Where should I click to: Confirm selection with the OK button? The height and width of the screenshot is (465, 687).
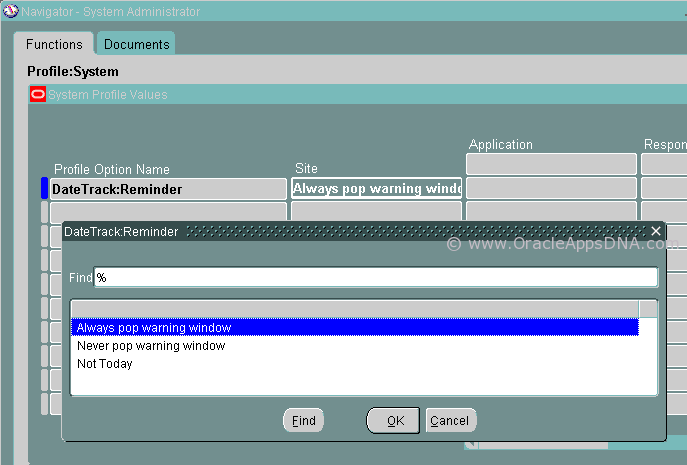(393, 420)
